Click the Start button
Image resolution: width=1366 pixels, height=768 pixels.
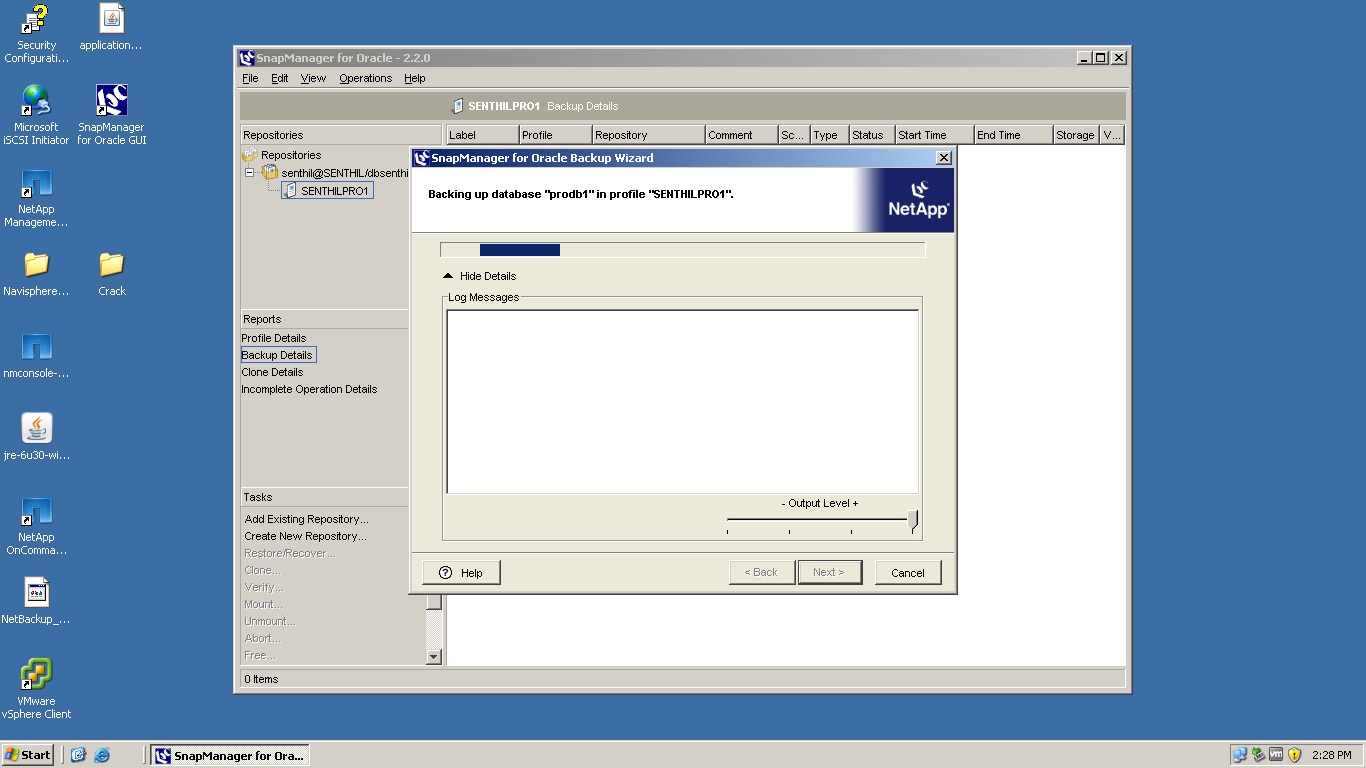(28, 755)
